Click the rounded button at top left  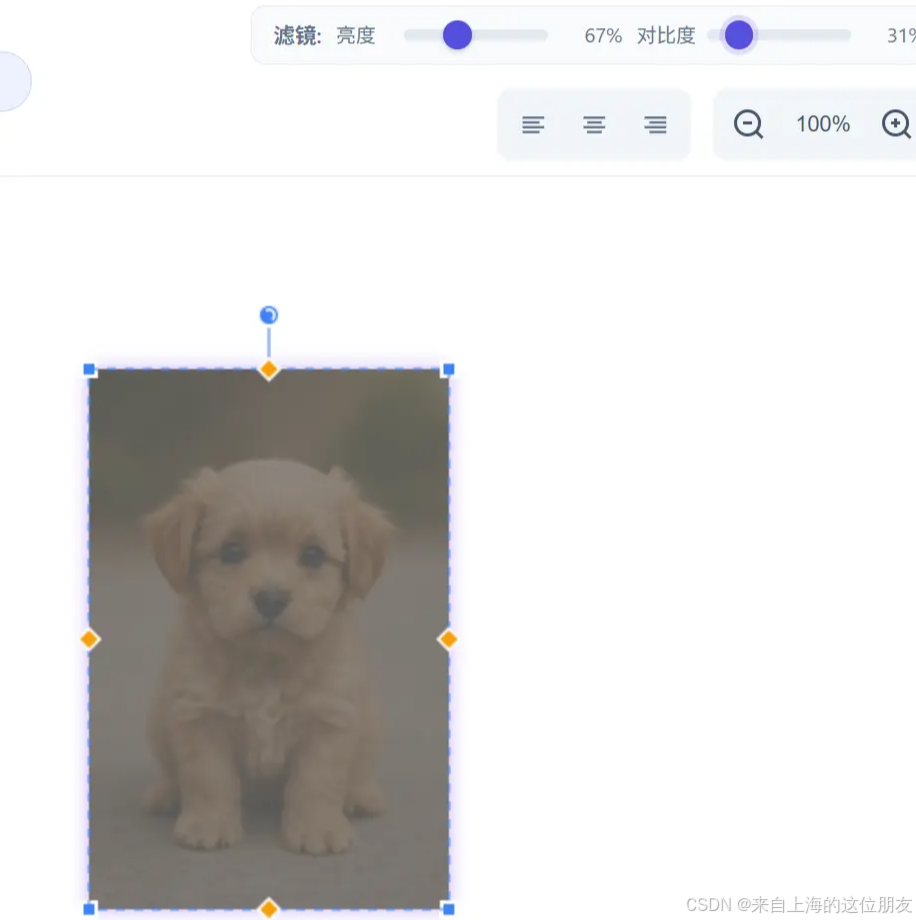click(x=10, y=81)
